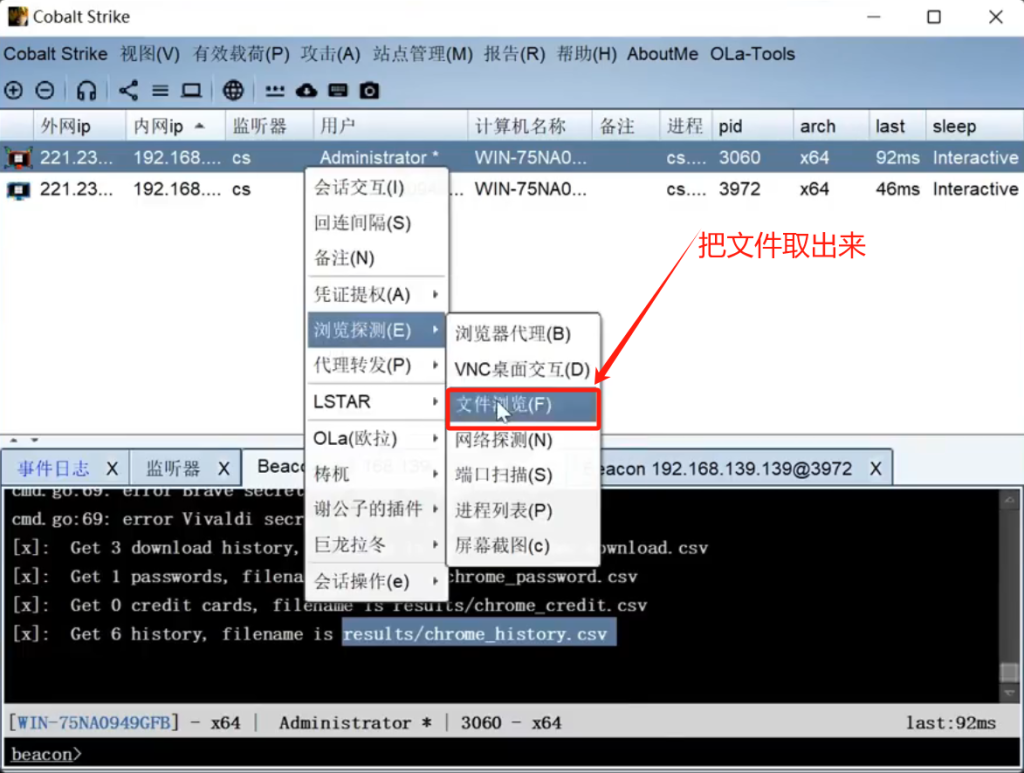
Task: Open the Cobalt Strike menu
Action: point(56,54)
